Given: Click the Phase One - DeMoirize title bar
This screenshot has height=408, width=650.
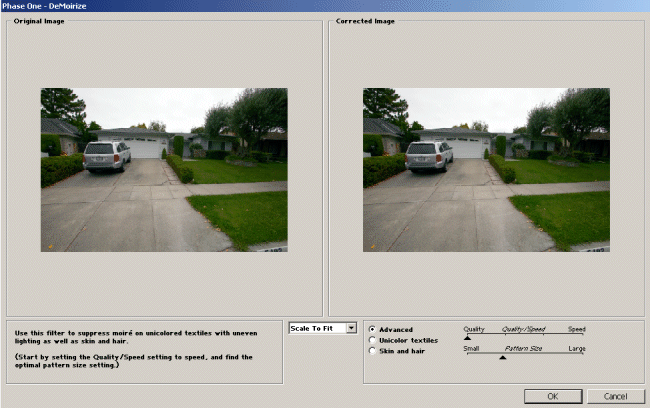Looking at the screenshot, I should [x=325, y=6].
